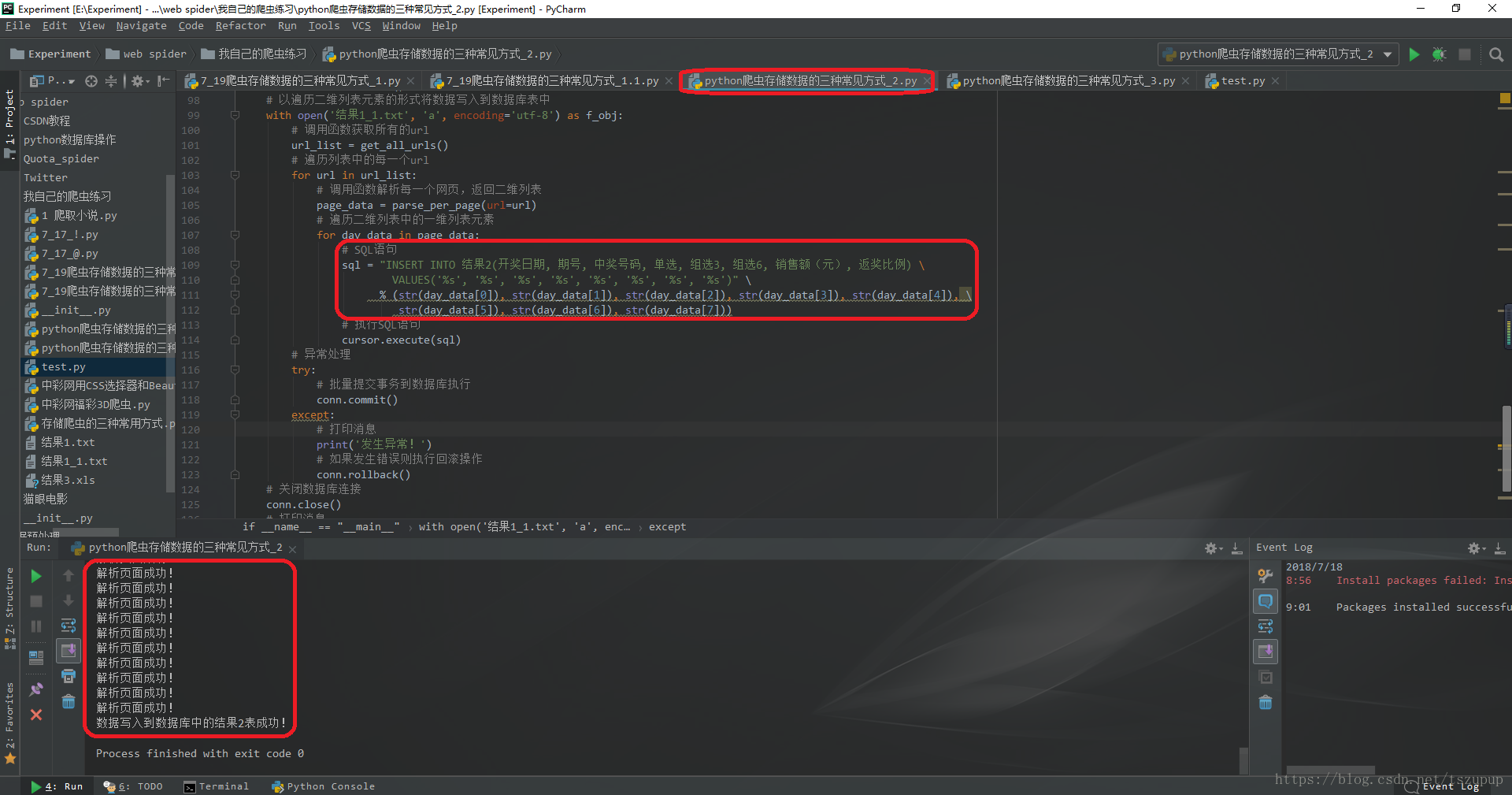Clear all Run console output
Viewport: 1512px width, 795px height.
pyautogui.click(x=69, y=701)
